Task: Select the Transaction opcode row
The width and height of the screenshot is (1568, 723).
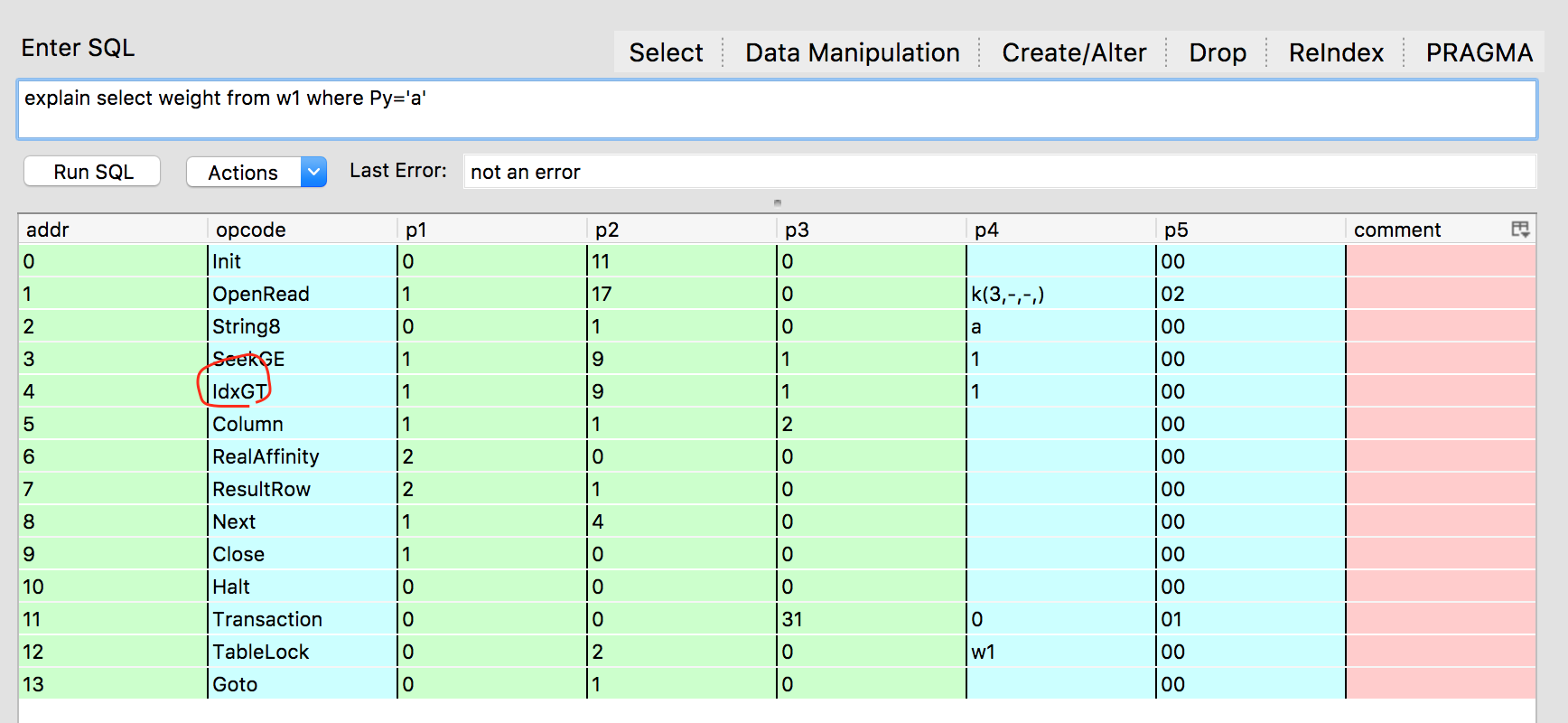Action: (267, 619)
